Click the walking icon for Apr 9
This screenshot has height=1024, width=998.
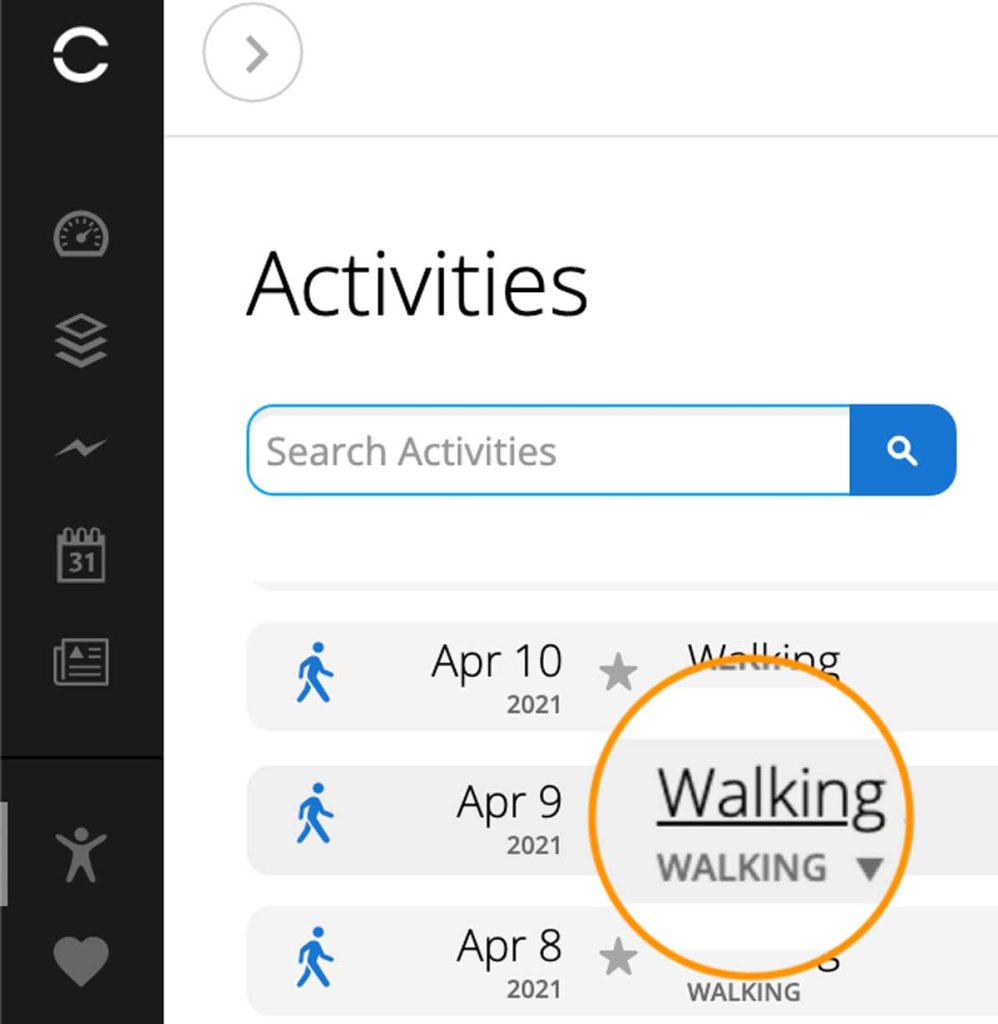point(315,815)
